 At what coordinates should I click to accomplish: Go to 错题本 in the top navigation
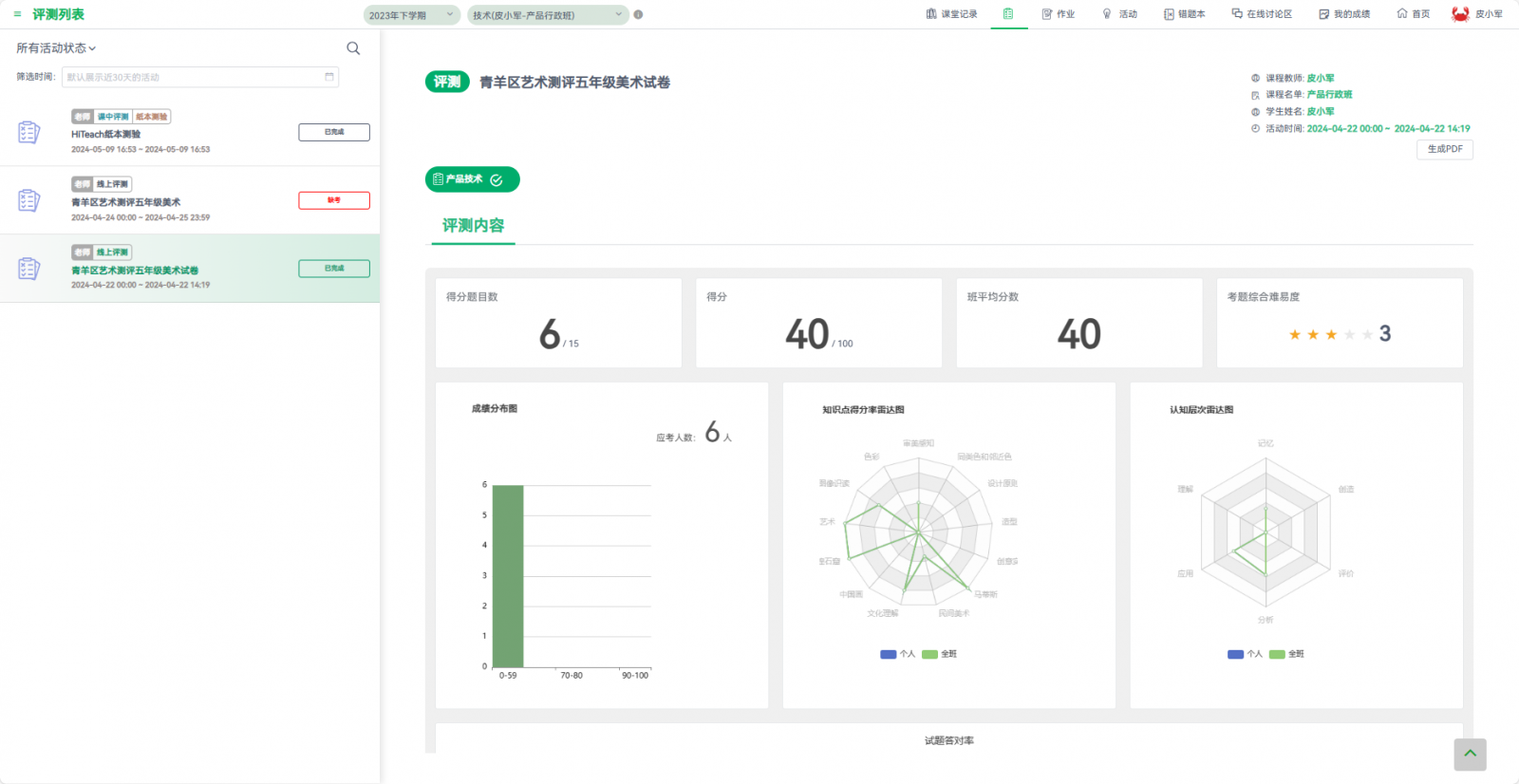[x=1184, y=14]
